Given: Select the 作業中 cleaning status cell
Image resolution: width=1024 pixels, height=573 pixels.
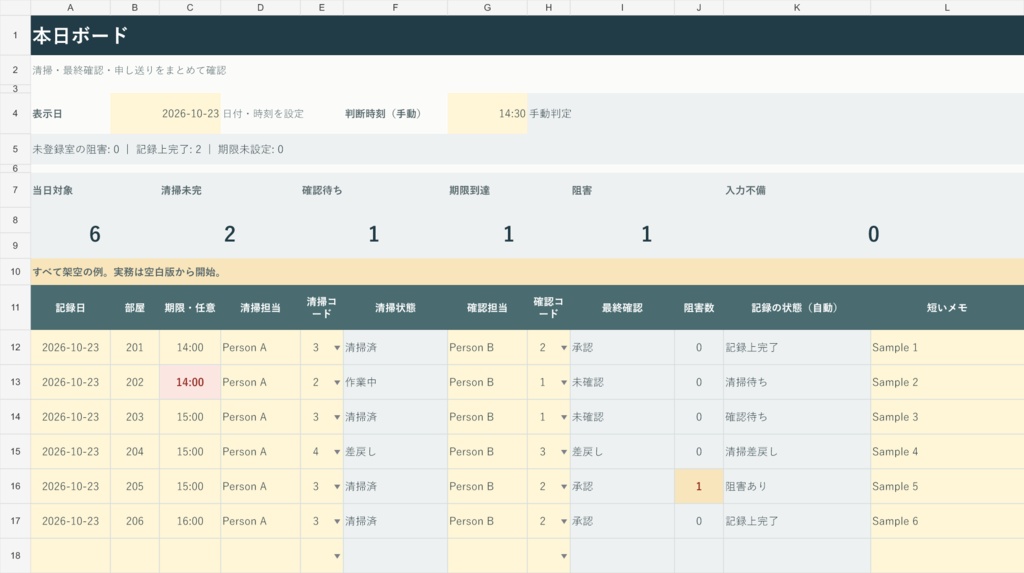Looking at the screenshot, I should click(x=395, y=382).
